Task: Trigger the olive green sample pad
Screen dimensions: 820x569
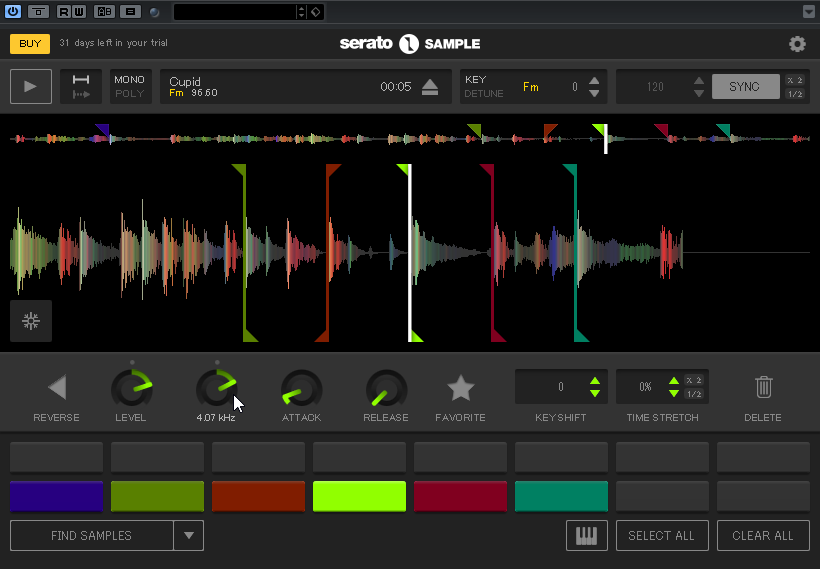Action: pyautogui.click(x=157, y=496)
